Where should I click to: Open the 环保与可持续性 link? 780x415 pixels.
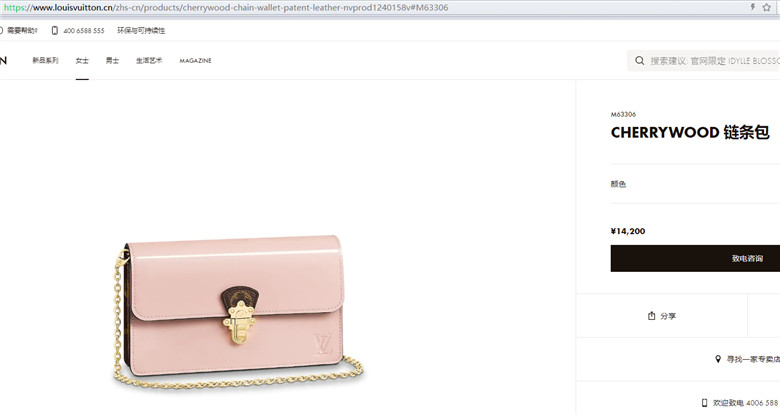(141, 30)
